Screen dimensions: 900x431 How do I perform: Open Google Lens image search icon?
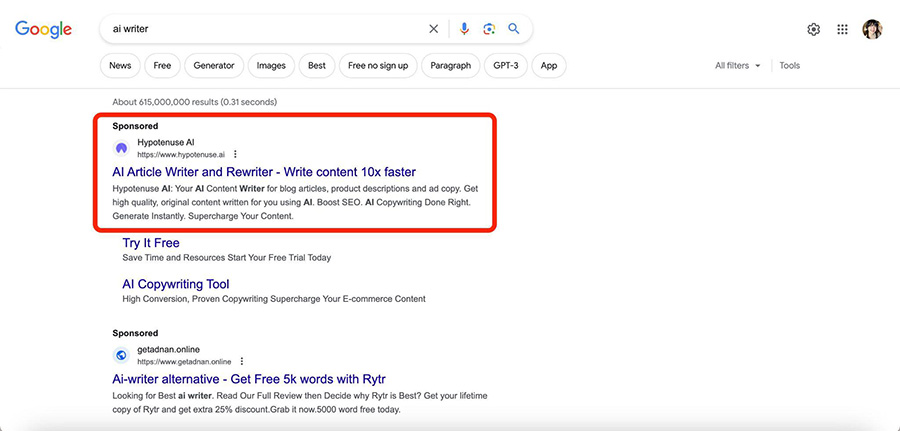tap(489, 29)
